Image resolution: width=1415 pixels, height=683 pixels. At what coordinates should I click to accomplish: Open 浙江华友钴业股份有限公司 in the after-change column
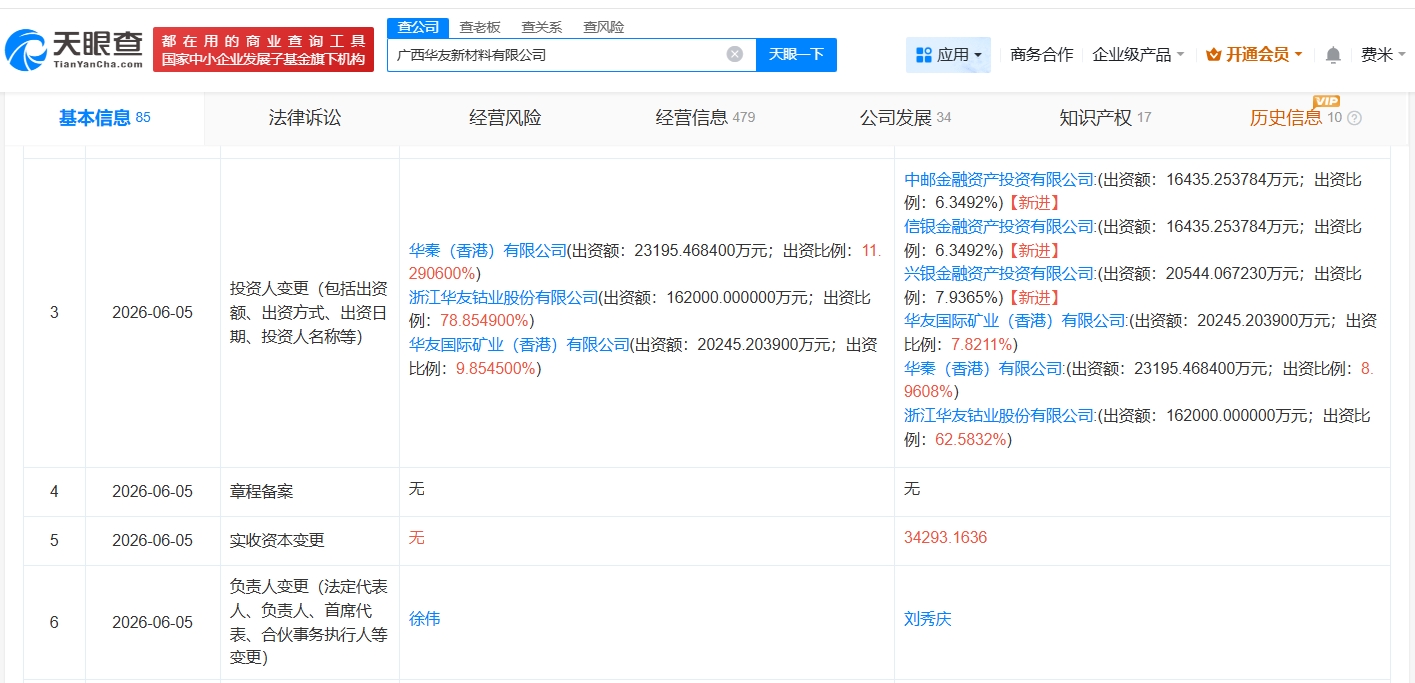(x=1000, y=415)
